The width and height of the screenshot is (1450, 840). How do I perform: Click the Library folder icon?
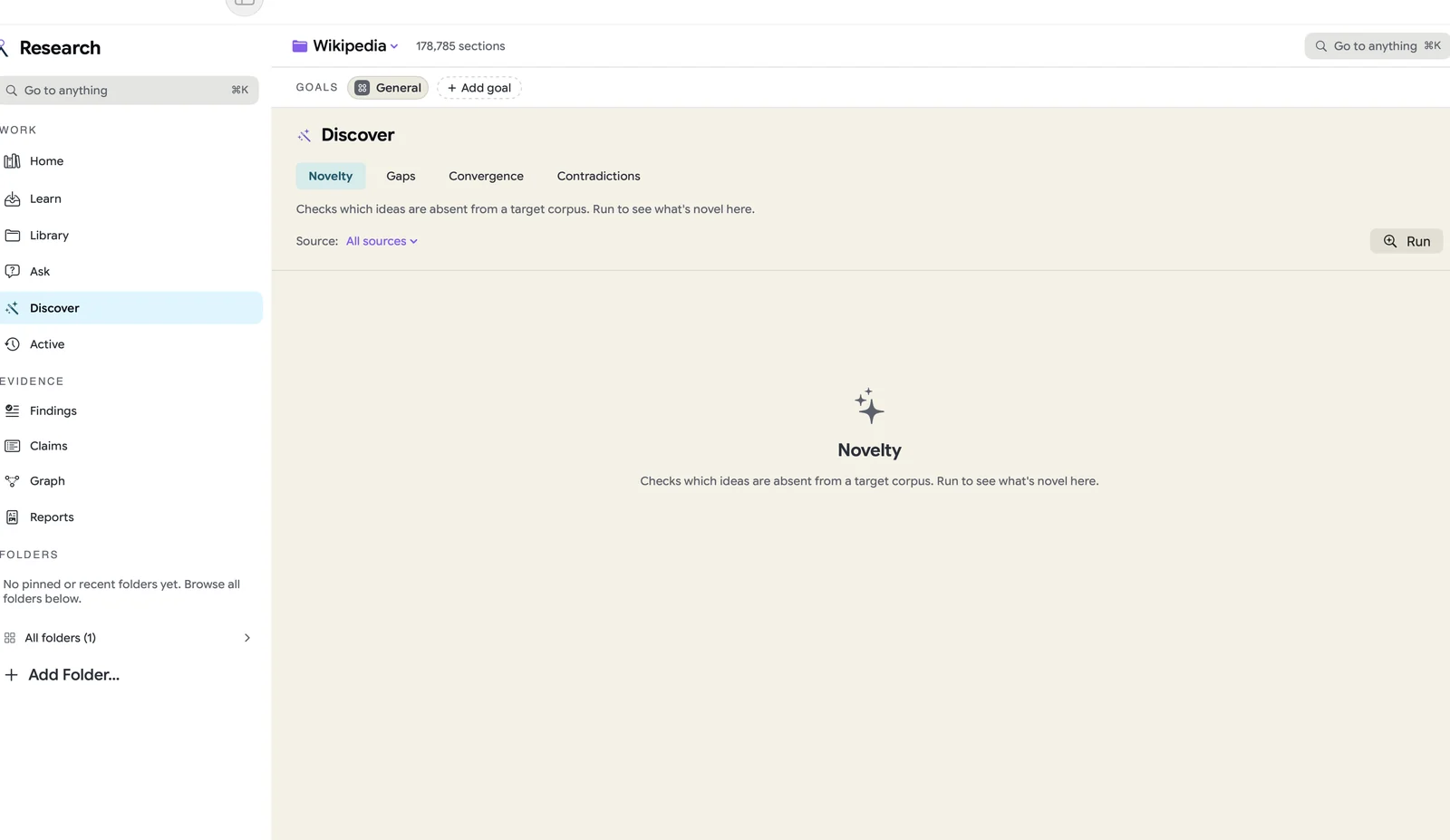coord(12,236)
